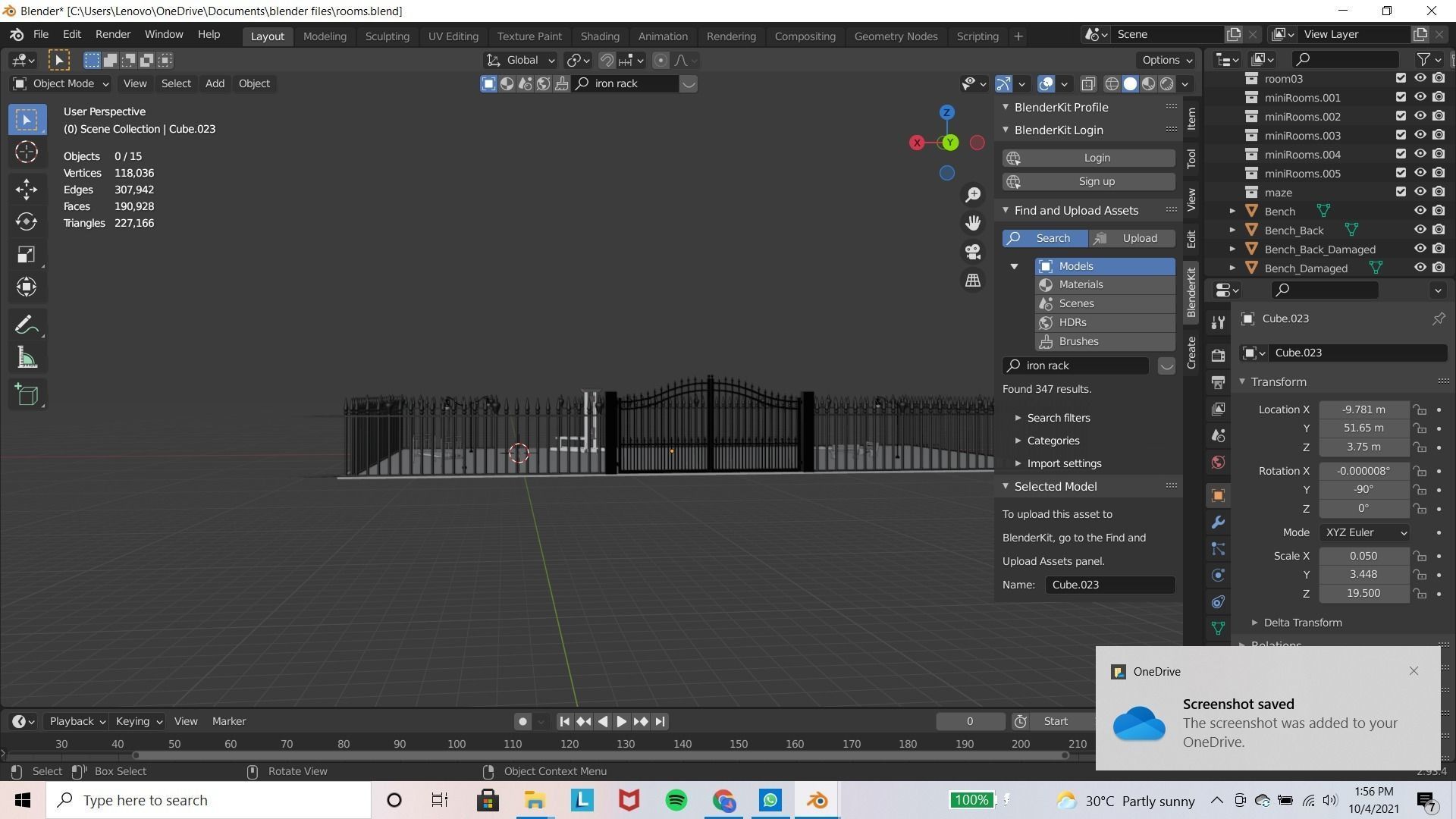Image resolution: width=1456 pixels, height=819 pixels.
Task: Switch to Rendered viewport shading
Action: pyautogui.click(x=1167, y=84)
